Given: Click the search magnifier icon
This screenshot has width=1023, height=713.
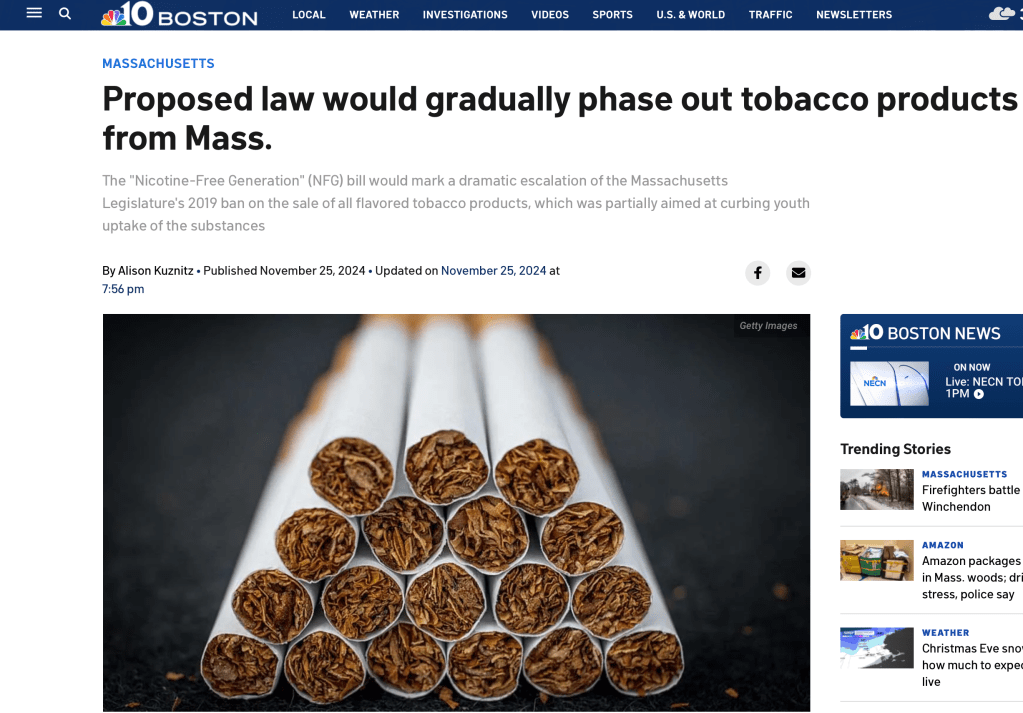Looking at the screenshot, I should click(x=65, y=13).
